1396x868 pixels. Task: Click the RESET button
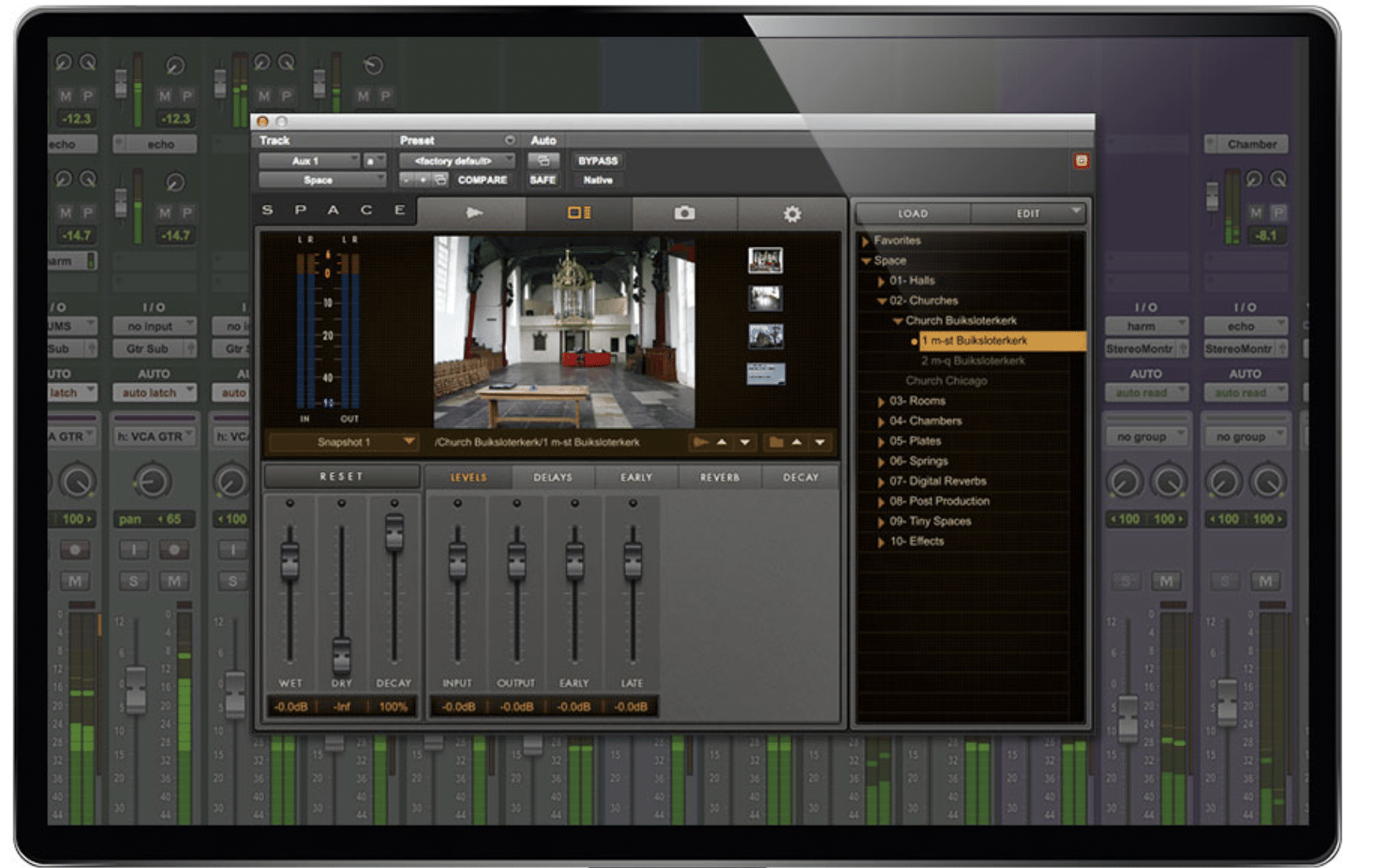click(x=341, y=477)
